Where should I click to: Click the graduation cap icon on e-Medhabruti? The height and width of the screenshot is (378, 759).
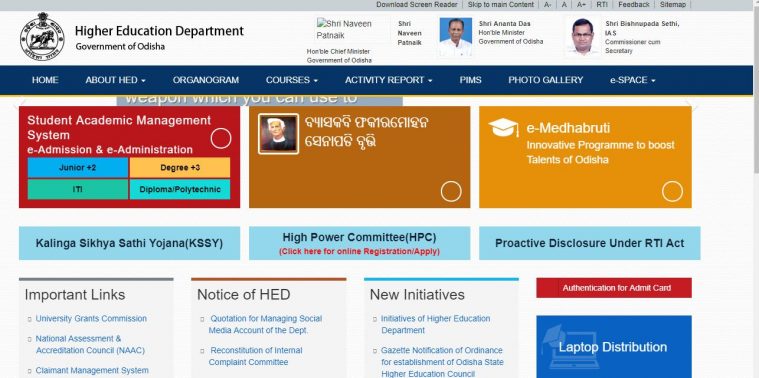tap(503, 127)
